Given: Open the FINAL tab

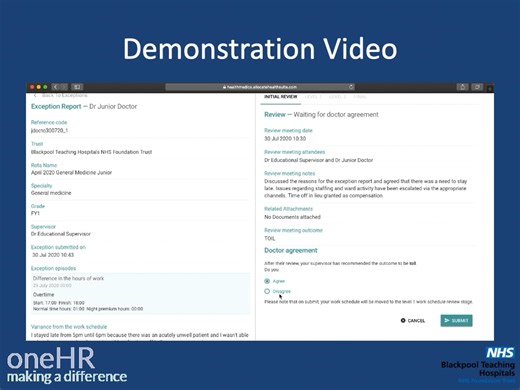Looking at the screenshot, I should (360, 97).
